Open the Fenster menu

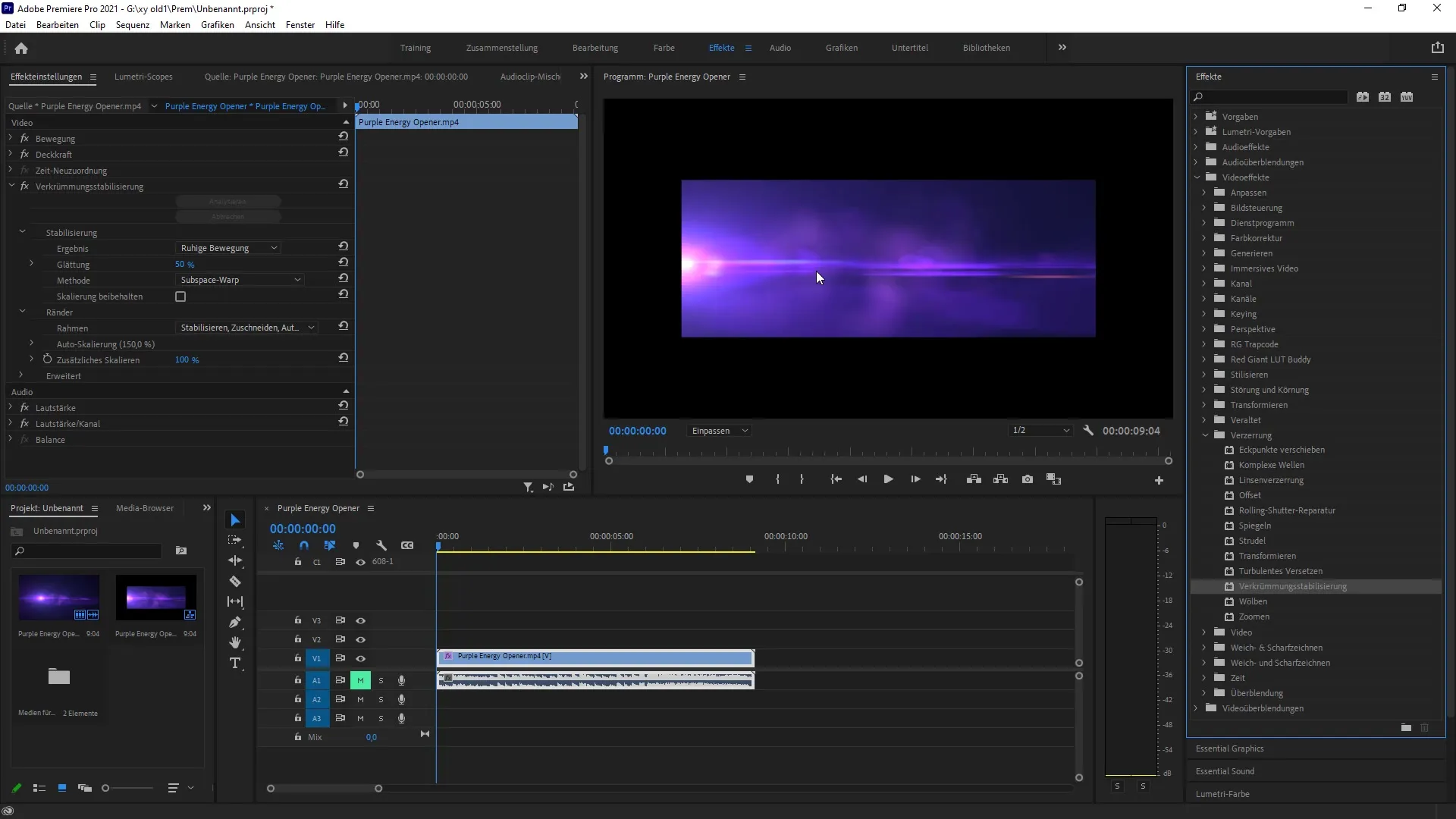tap(300, 25)
